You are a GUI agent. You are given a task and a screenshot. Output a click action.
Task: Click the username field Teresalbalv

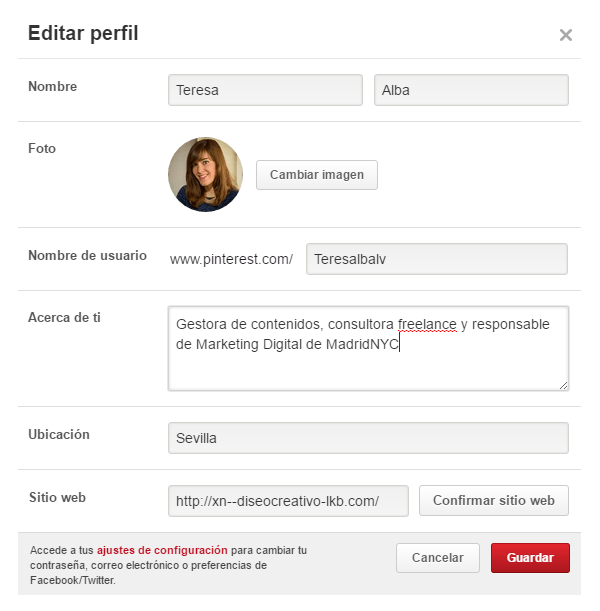pyautogui.click(x=437, y=259)
